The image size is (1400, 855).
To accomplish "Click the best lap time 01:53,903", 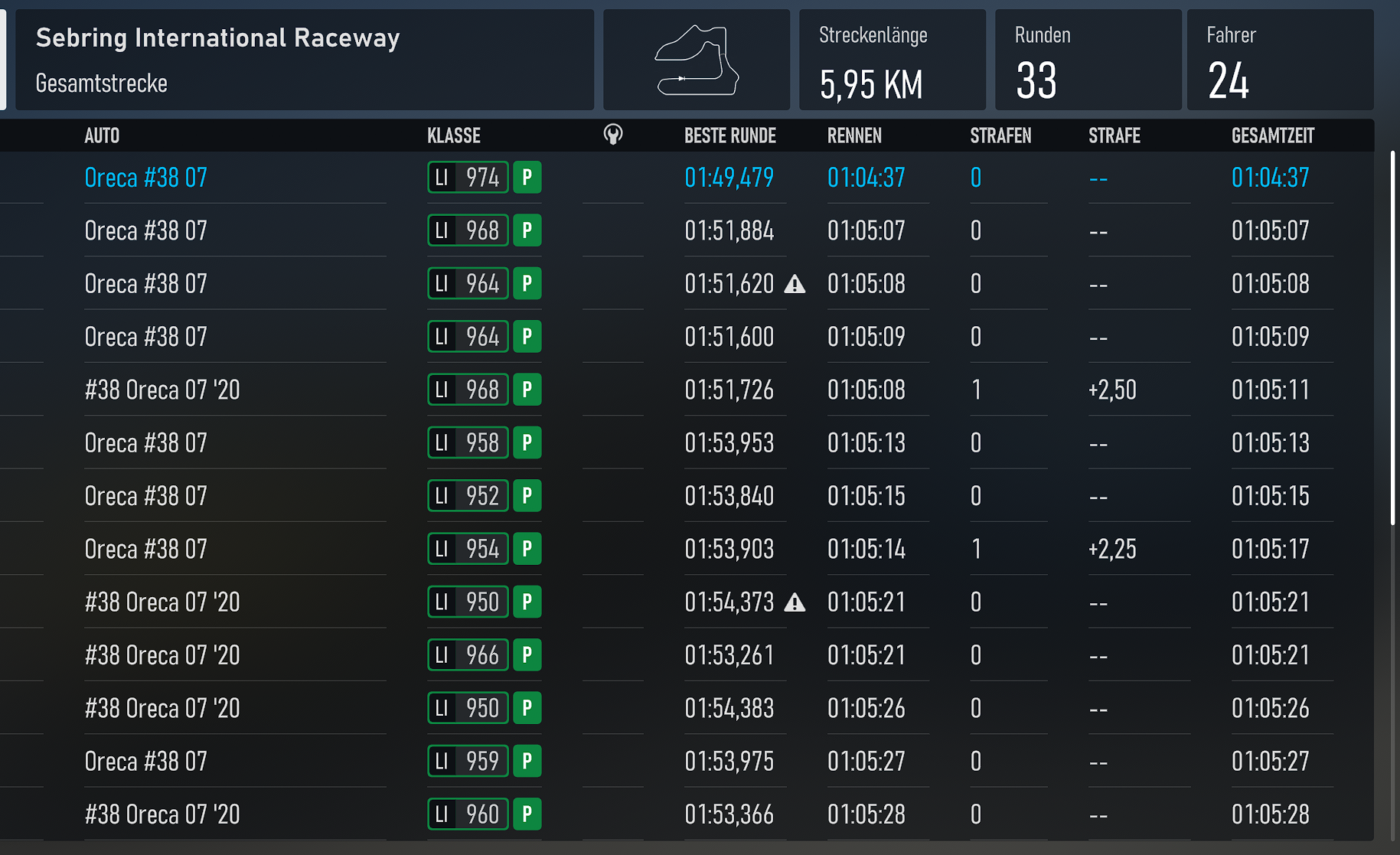I will pos(729,549).
